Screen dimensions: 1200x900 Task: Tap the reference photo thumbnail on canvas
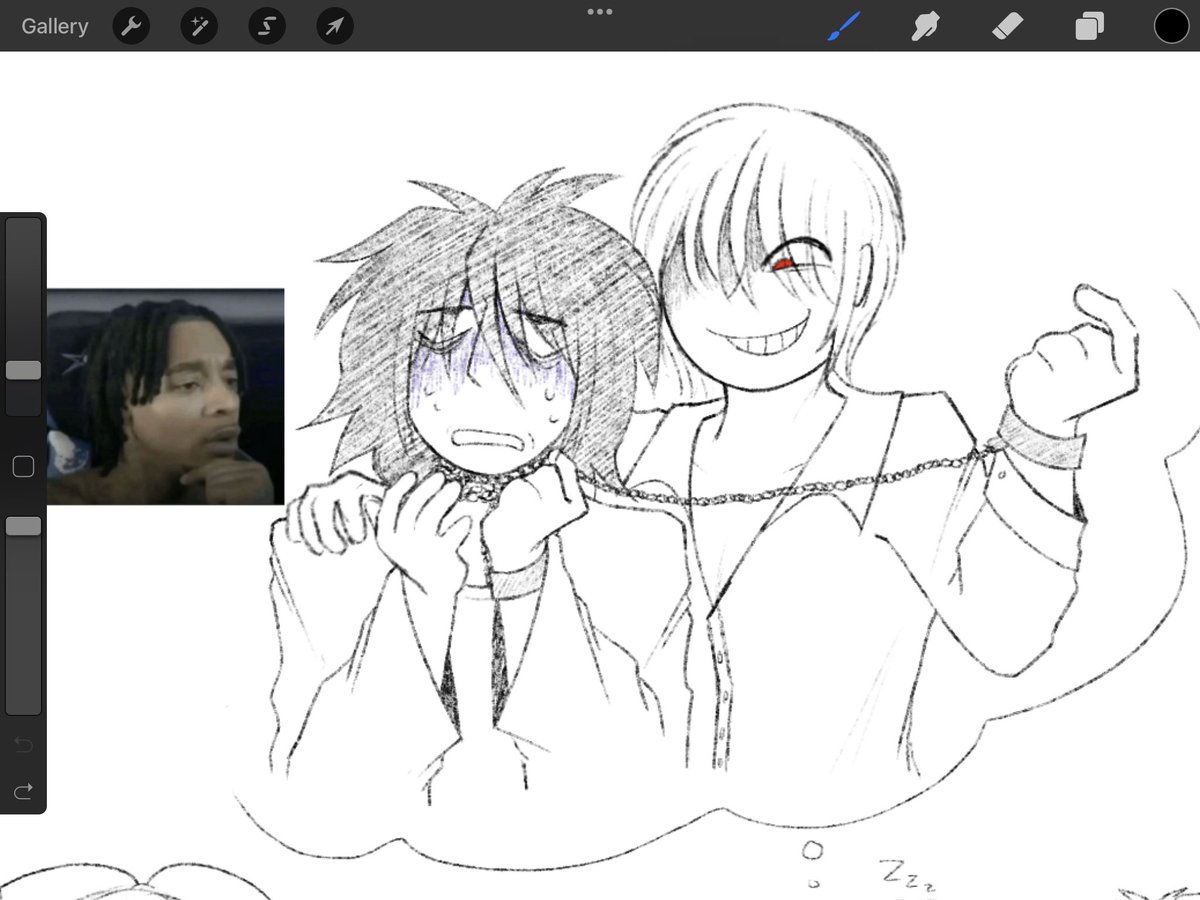click(x=165, y=397)
